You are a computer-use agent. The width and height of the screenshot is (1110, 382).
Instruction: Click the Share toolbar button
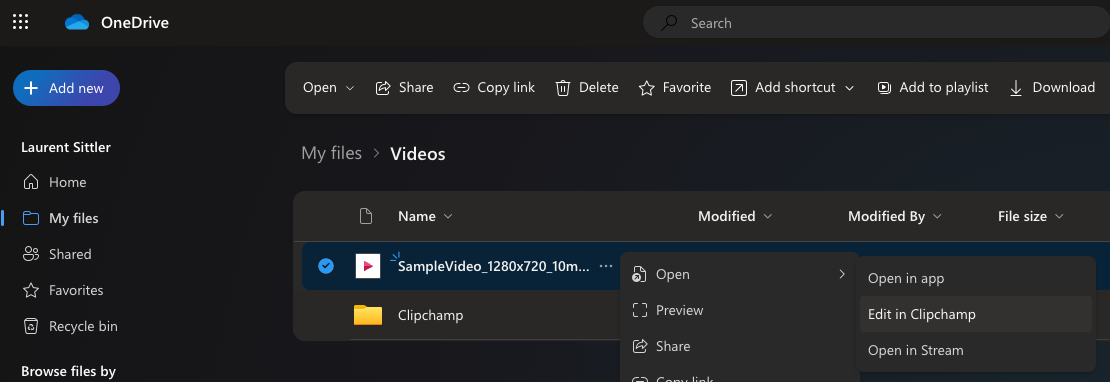pyautogui.click(x=404, y=87)
